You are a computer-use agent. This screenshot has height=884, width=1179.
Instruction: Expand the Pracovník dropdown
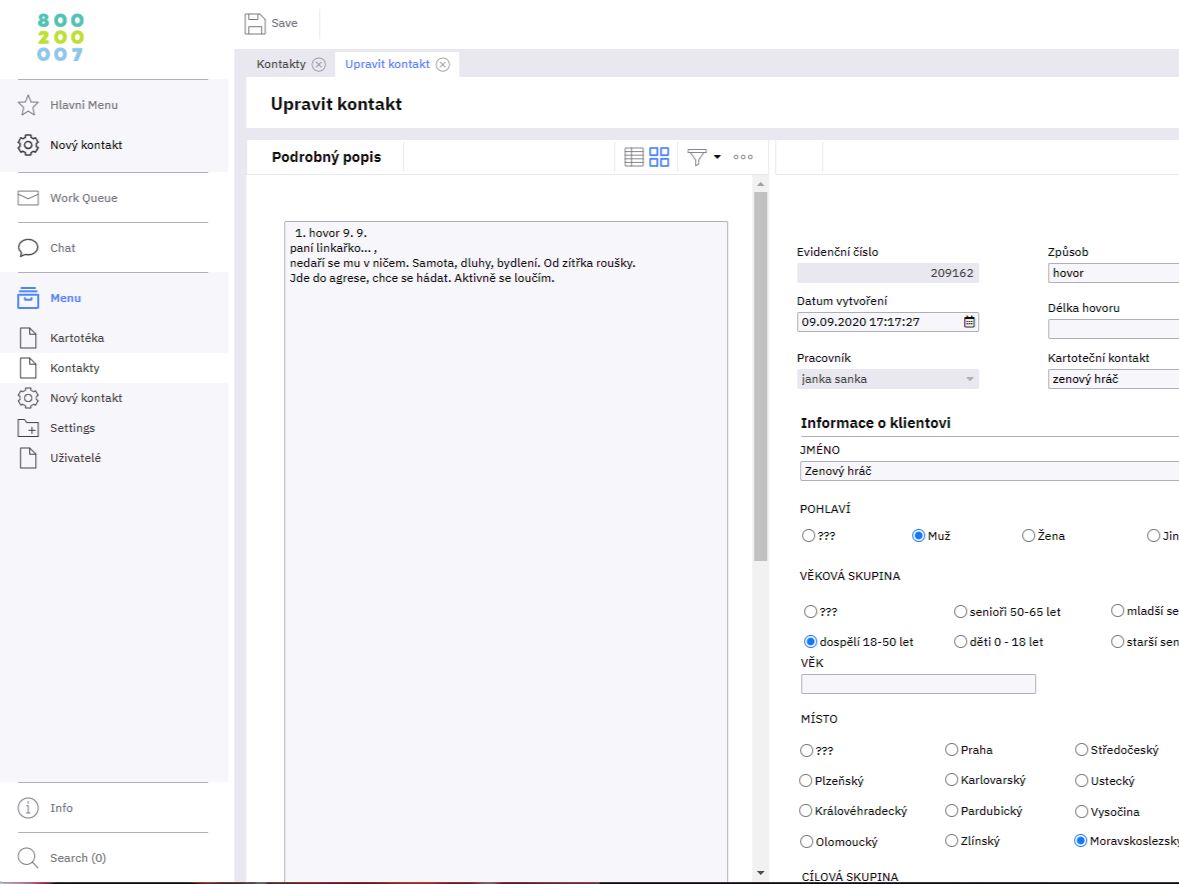click(x=968, y=379)
